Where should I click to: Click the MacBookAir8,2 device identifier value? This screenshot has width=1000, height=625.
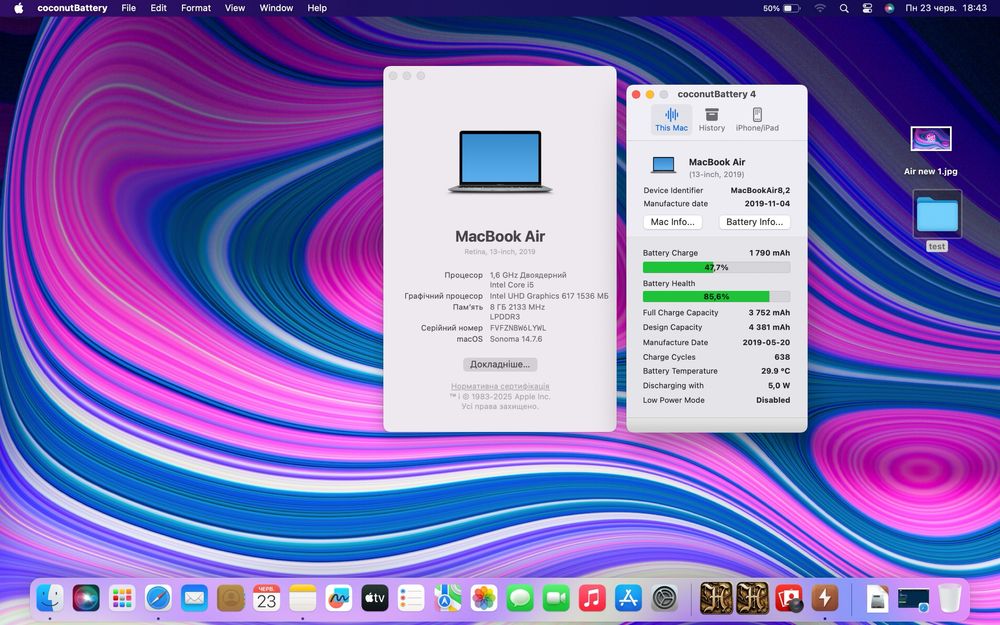click(760, 190)
